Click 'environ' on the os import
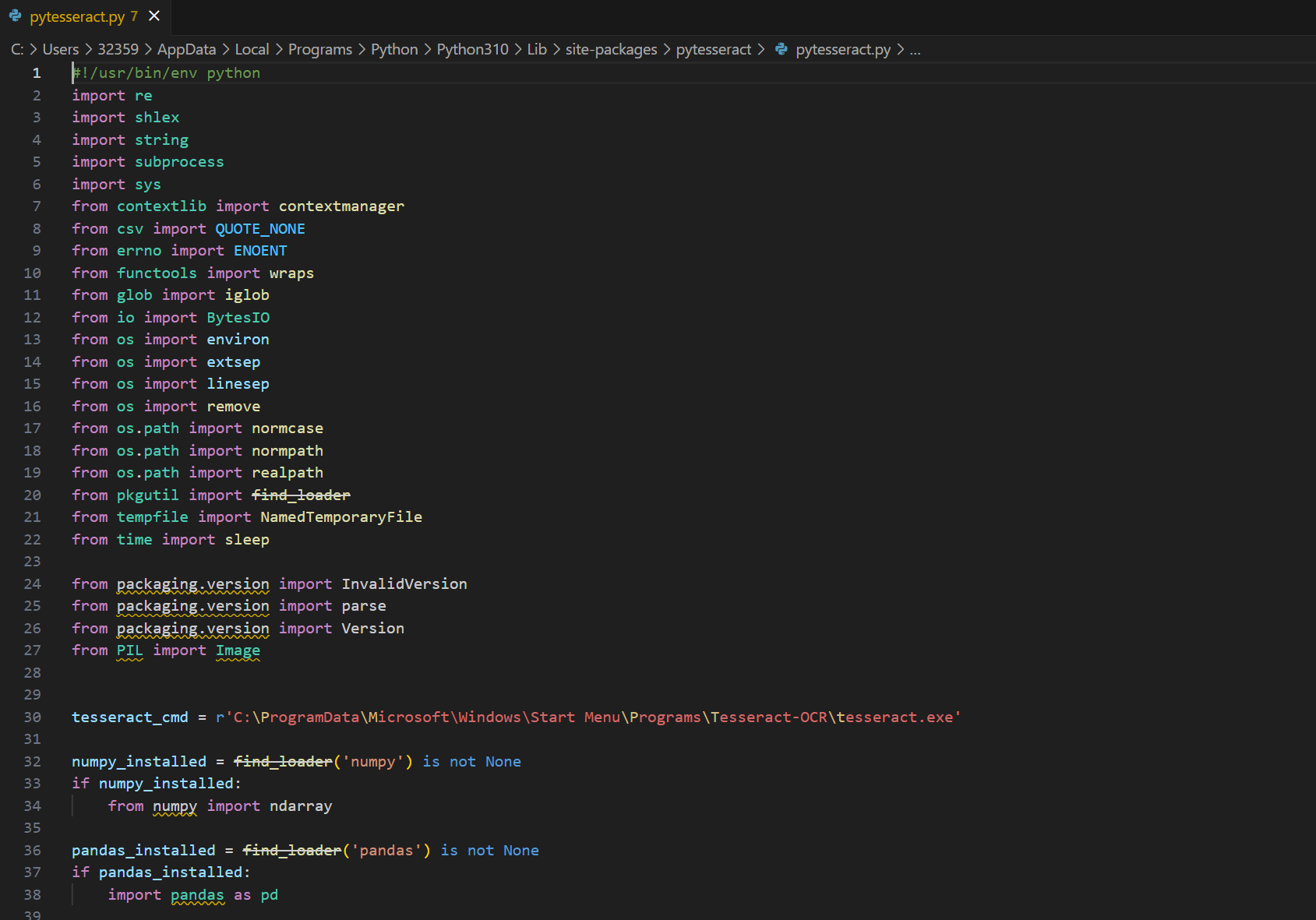The width and height of the screenshot is (1316, 920). (238, 339)
